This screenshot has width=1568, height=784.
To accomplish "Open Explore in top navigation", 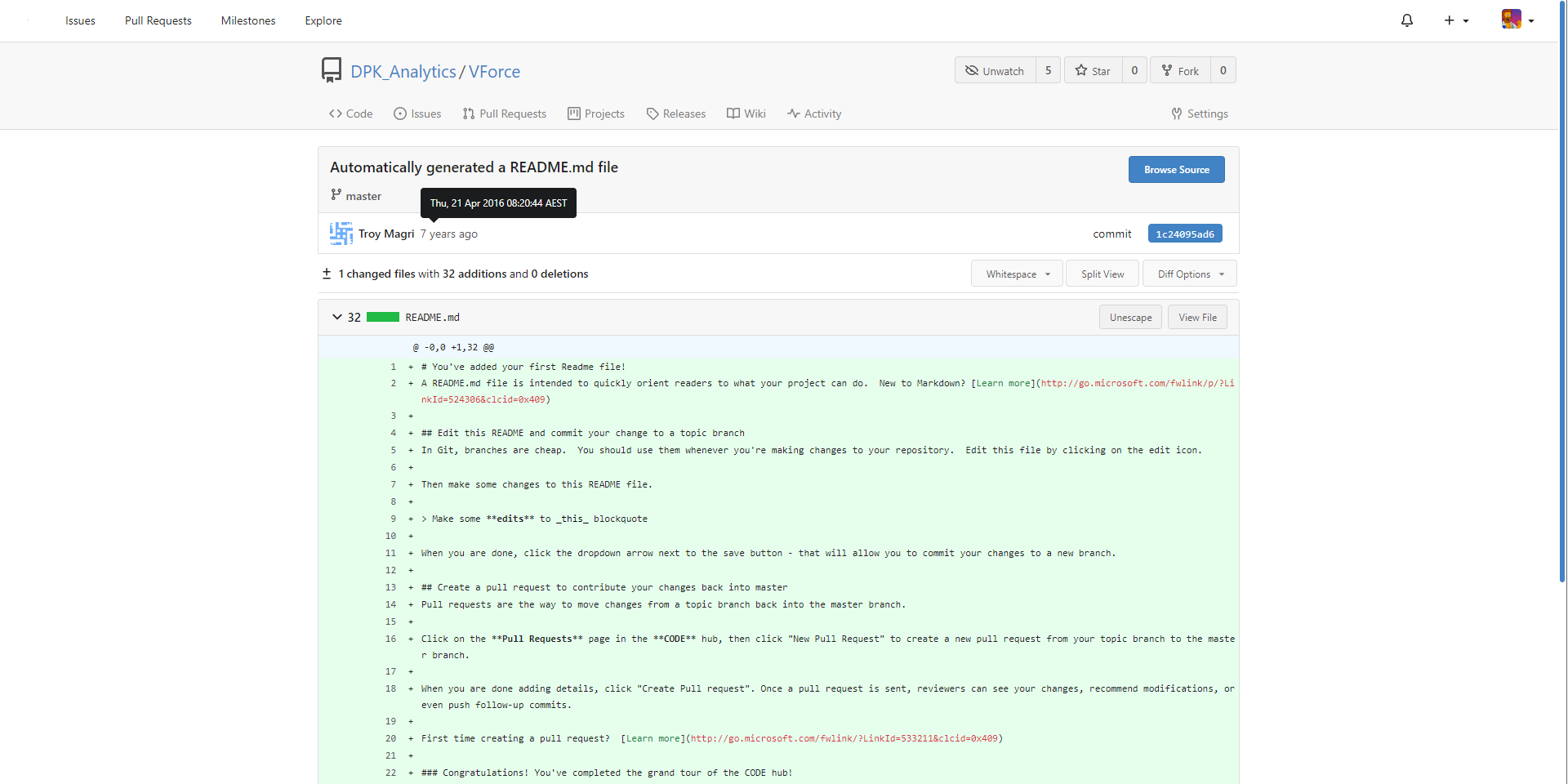I will click(323, 20).
